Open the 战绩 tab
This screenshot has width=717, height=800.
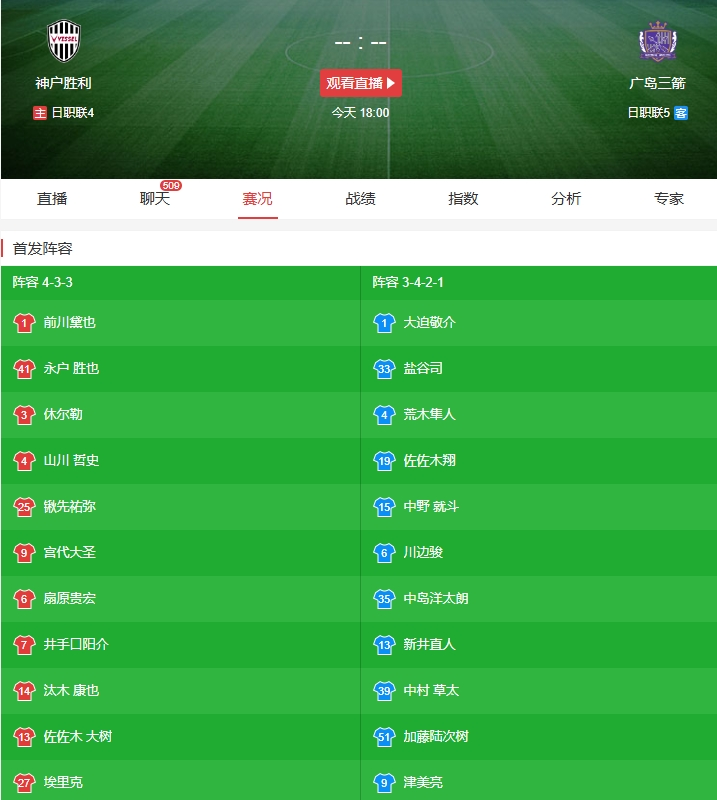360,199
